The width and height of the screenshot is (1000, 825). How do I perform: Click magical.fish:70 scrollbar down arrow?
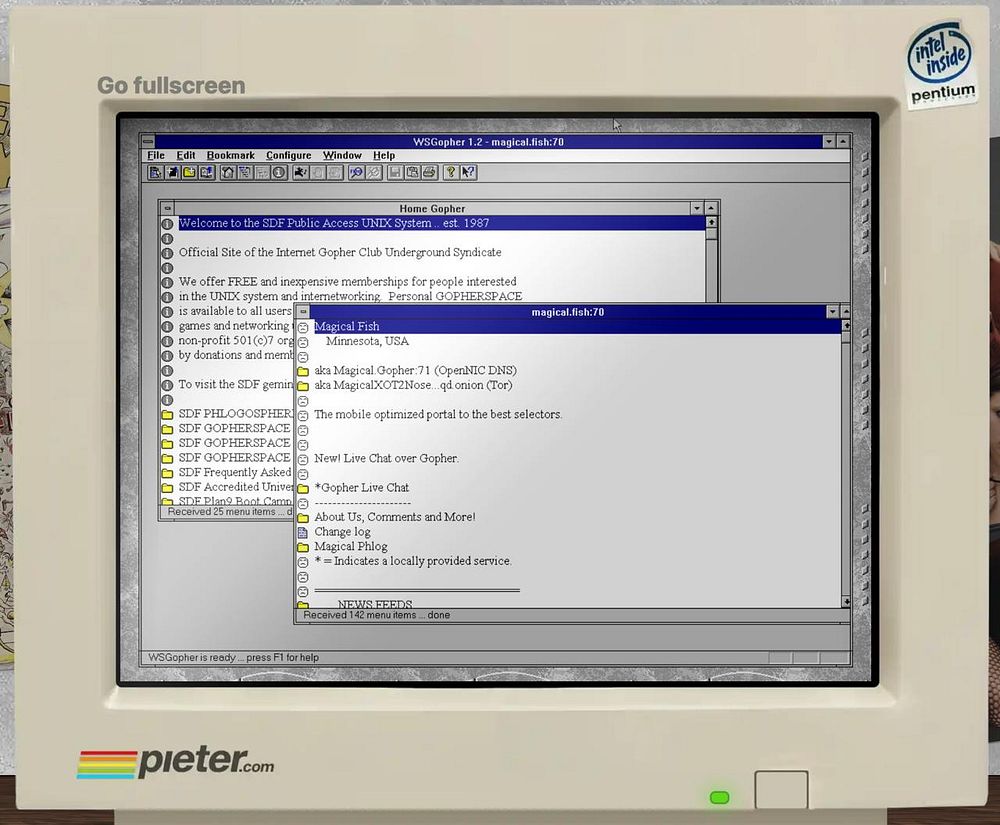pyautogui.click(x=846, y=601)
